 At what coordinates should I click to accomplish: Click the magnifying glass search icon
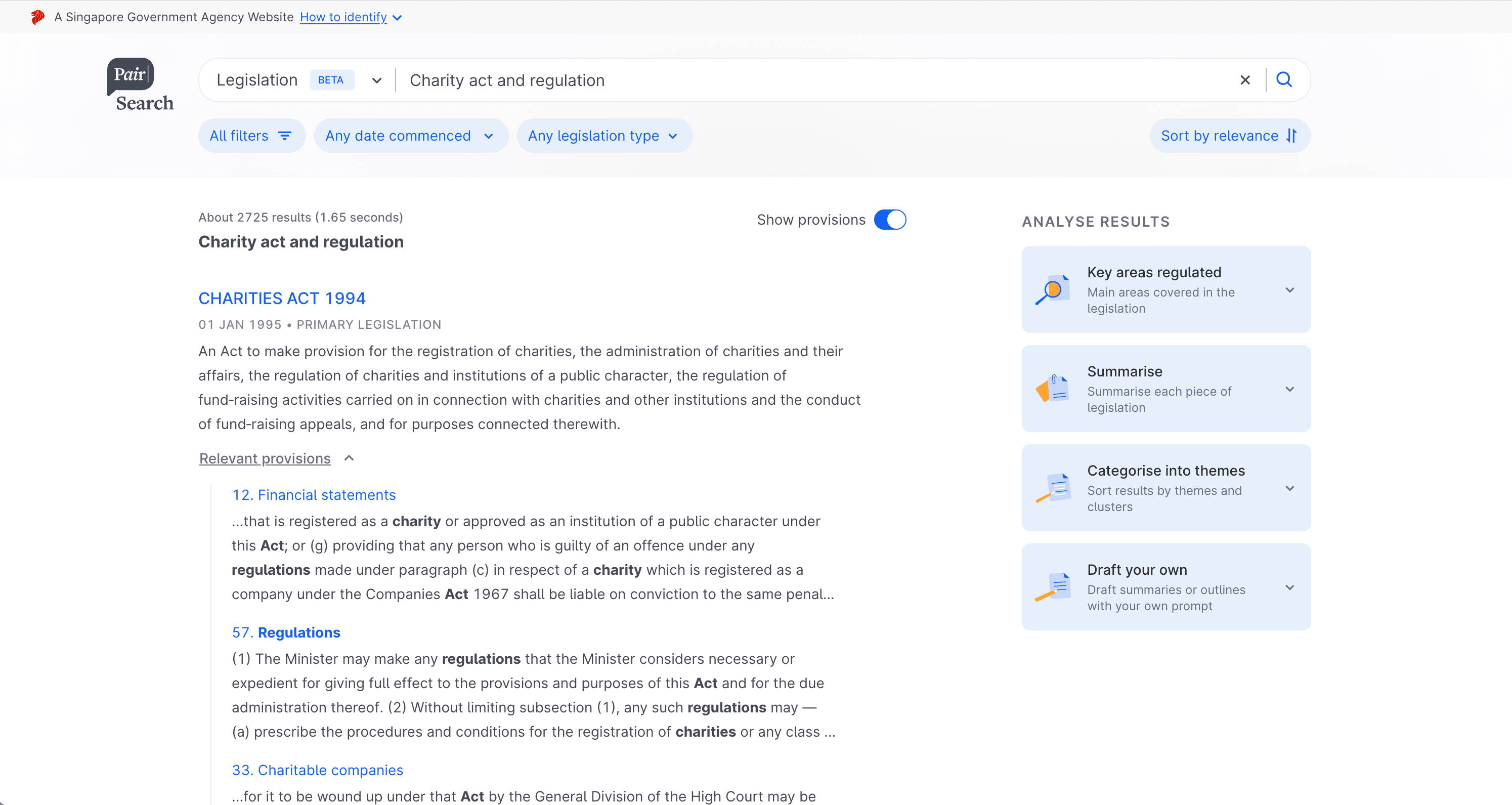point(1284,80)
